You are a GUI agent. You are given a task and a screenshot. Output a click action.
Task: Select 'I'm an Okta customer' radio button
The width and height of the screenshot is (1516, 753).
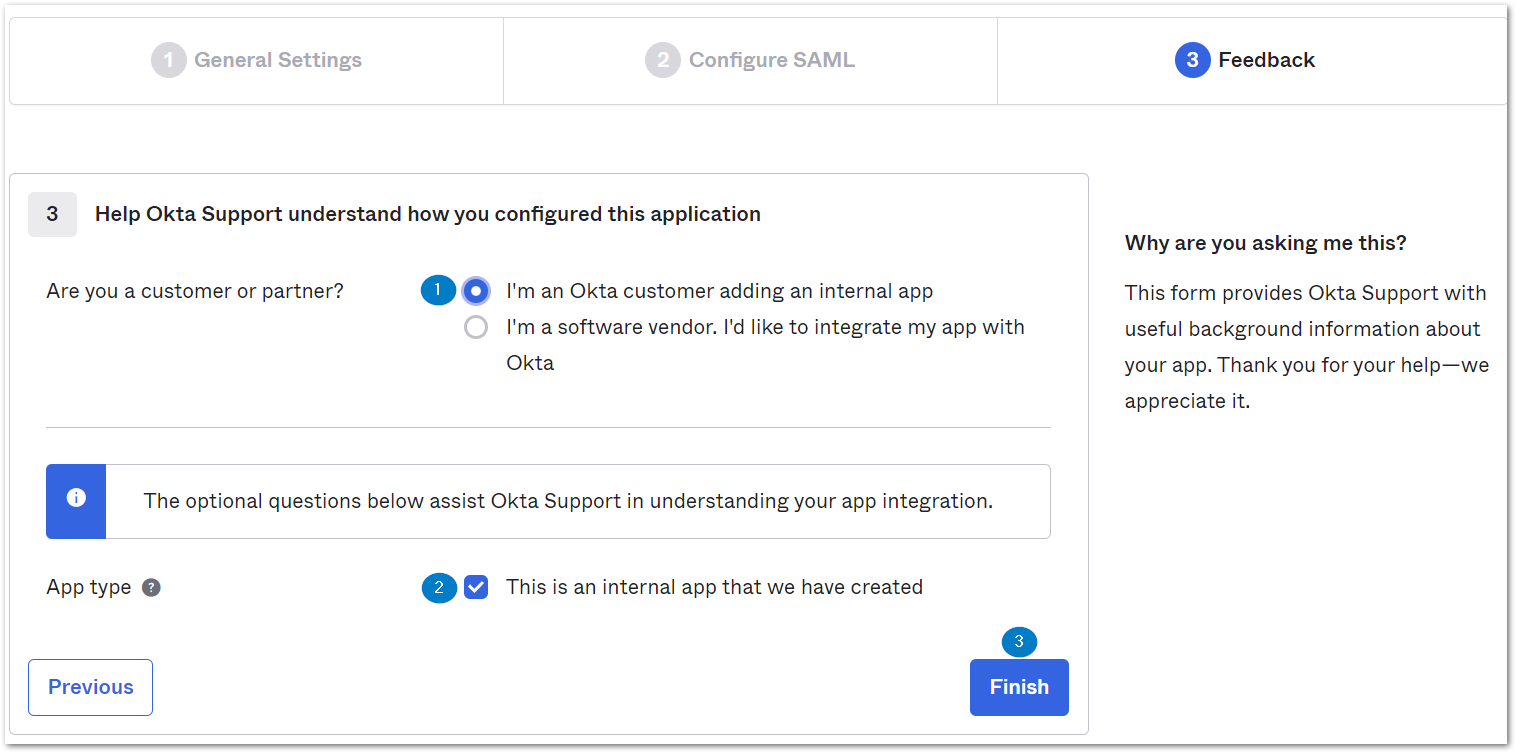click(x=476, y=291)
